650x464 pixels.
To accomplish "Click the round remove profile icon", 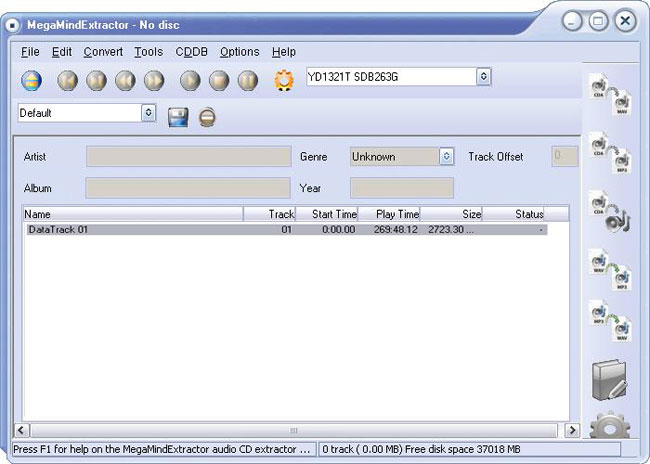I will pos(207,117).
